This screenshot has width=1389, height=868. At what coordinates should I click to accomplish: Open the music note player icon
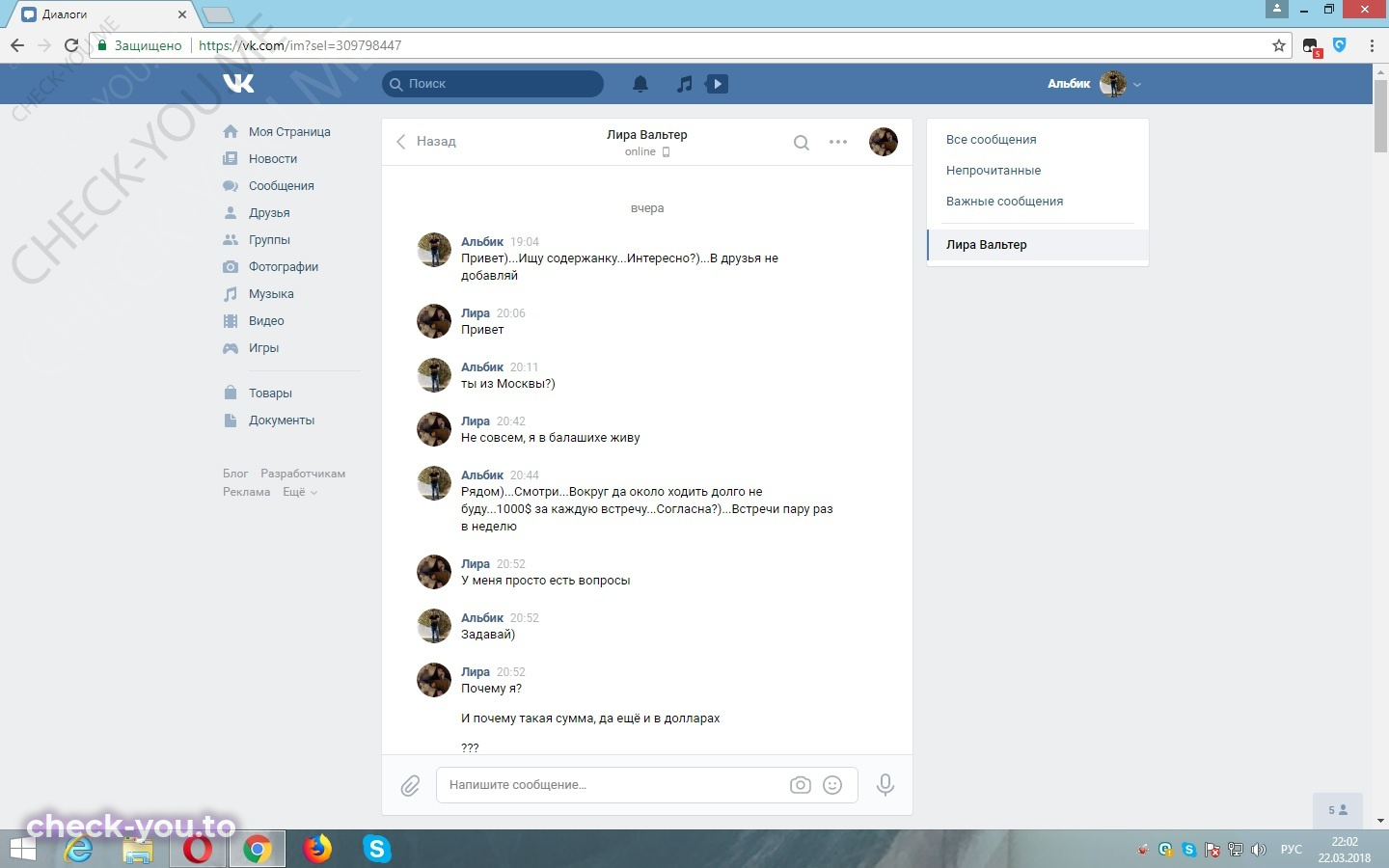tap(684, 84)
